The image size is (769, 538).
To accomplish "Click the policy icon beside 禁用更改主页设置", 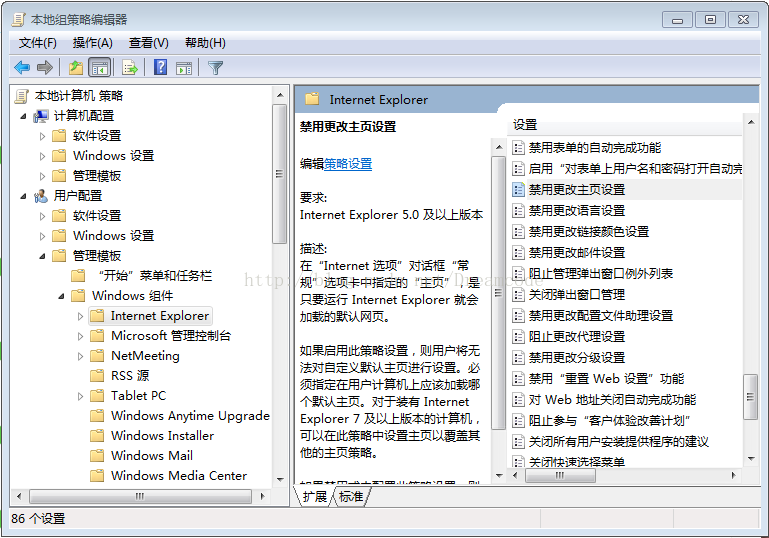I will pyautogui.click(x=518, y=189).
